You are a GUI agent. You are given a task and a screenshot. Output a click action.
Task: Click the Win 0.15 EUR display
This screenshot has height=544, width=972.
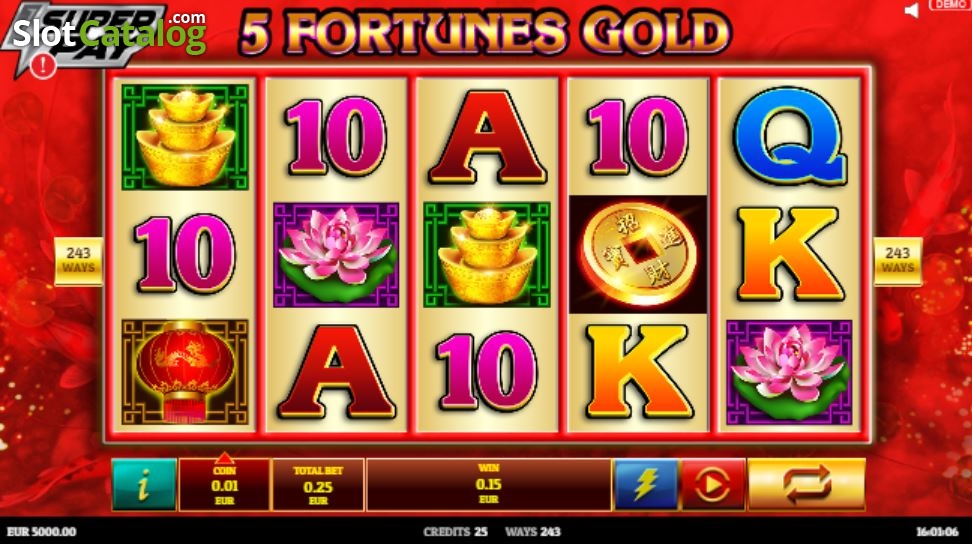pos(488,485)
